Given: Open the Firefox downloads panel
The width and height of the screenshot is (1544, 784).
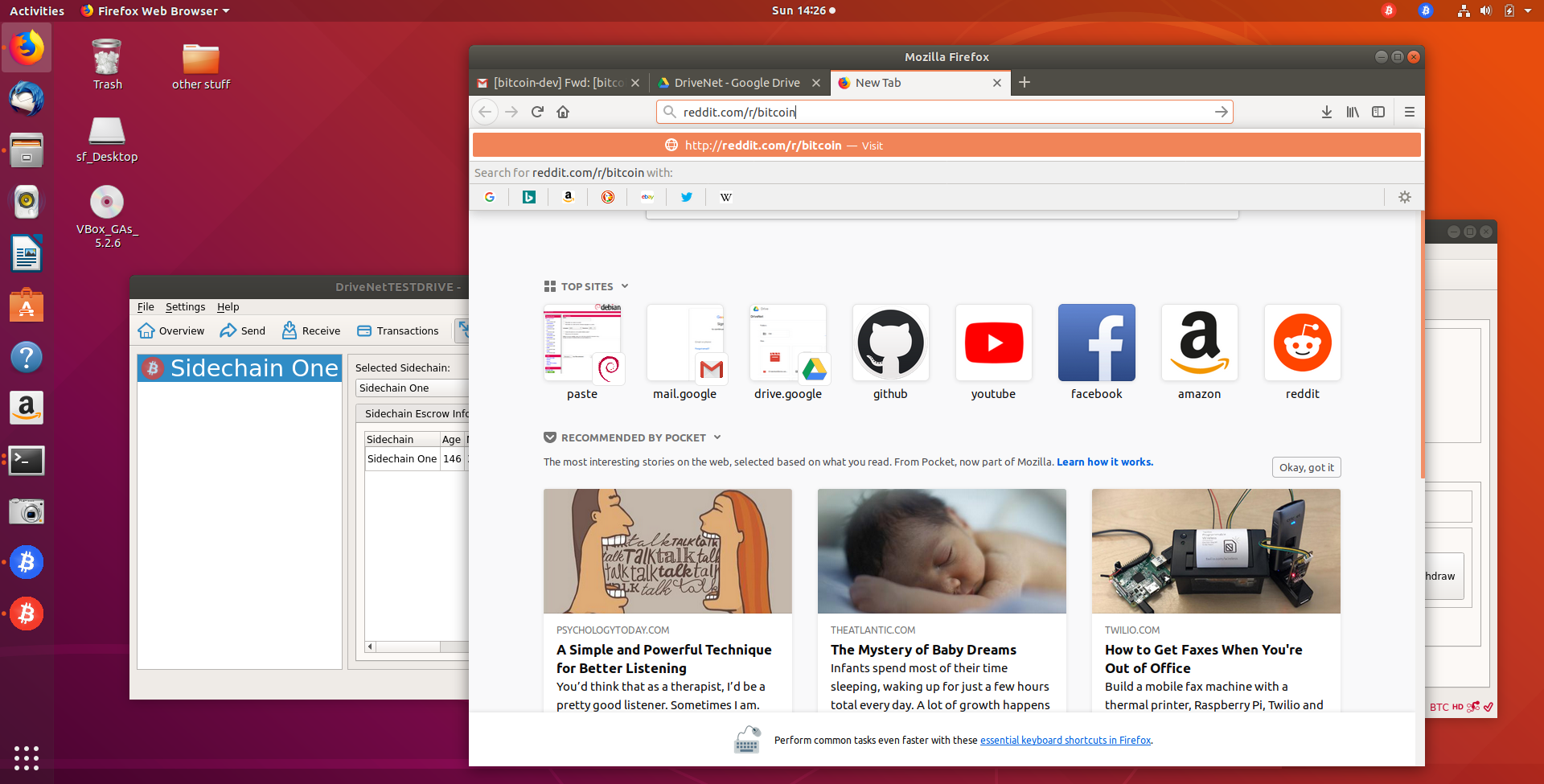Looking at the screenshot, I should click(1327, 112).
